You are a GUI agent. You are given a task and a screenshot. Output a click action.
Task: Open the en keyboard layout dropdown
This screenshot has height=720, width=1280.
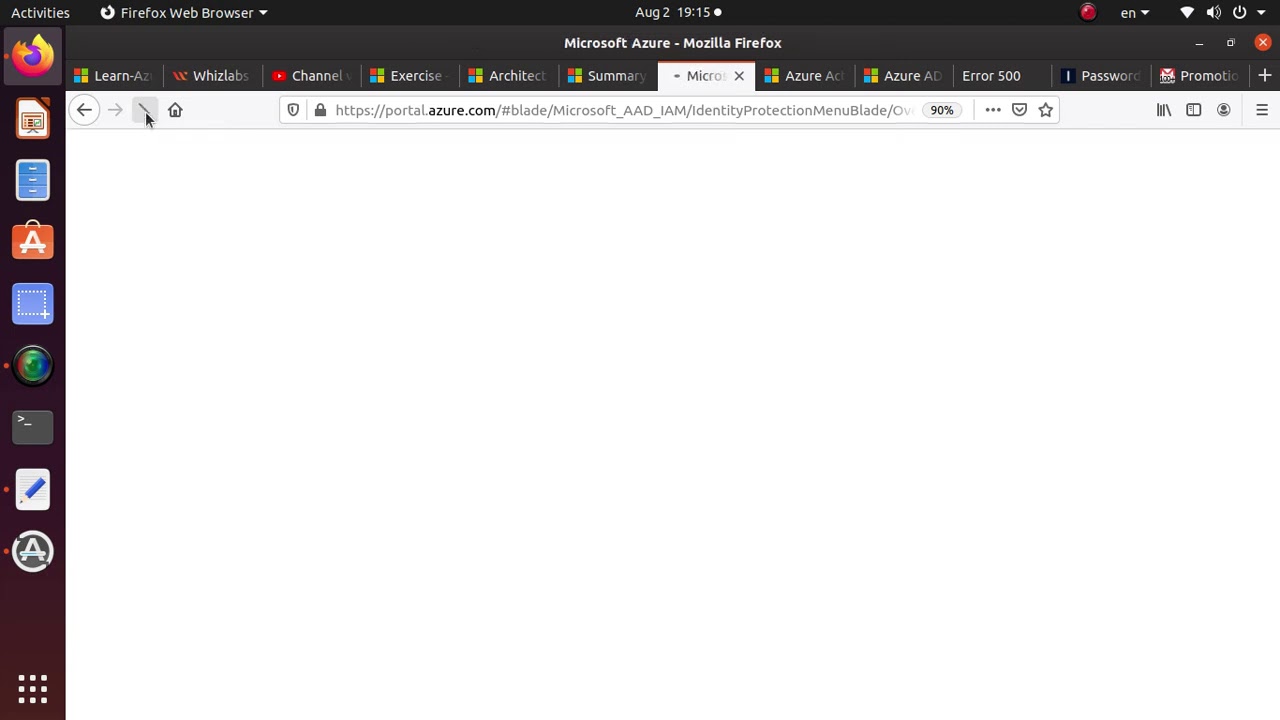(1134, 13)
